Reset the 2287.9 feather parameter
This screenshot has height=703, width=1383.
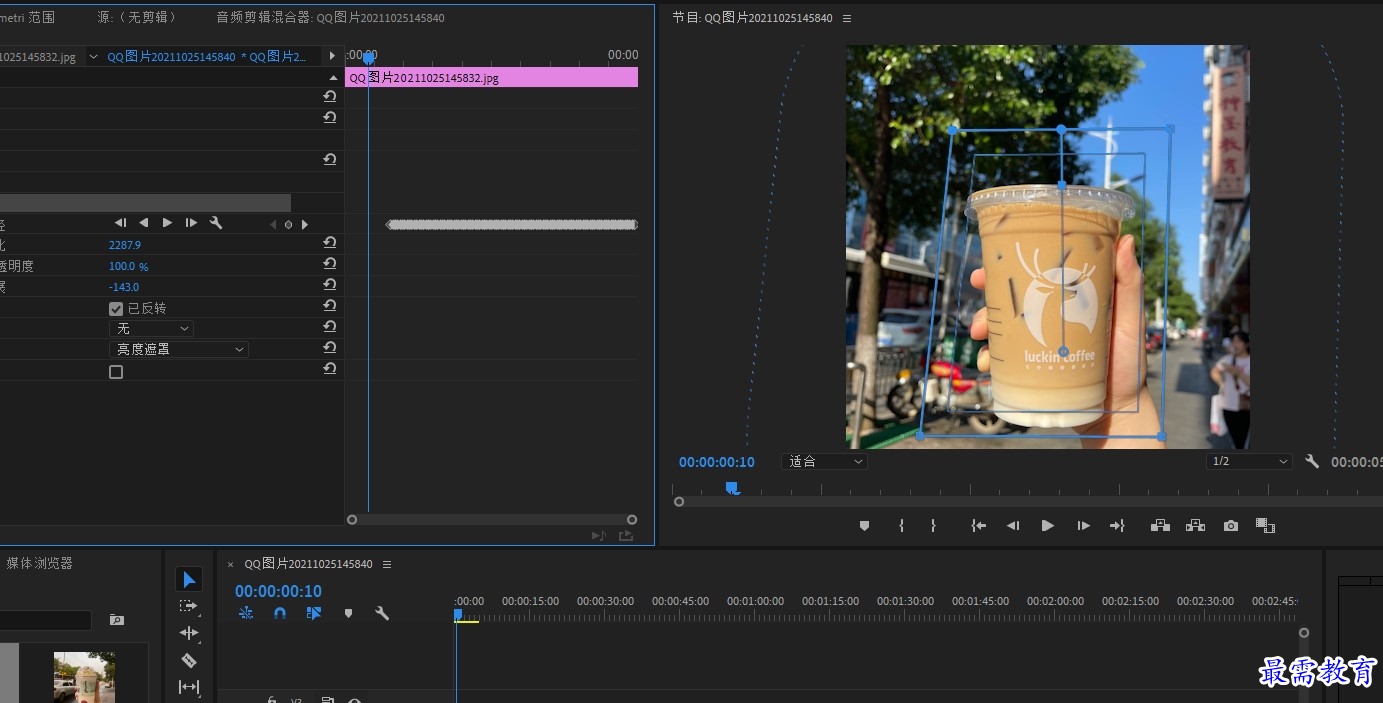pyautogui.click(x=329, y=244)
